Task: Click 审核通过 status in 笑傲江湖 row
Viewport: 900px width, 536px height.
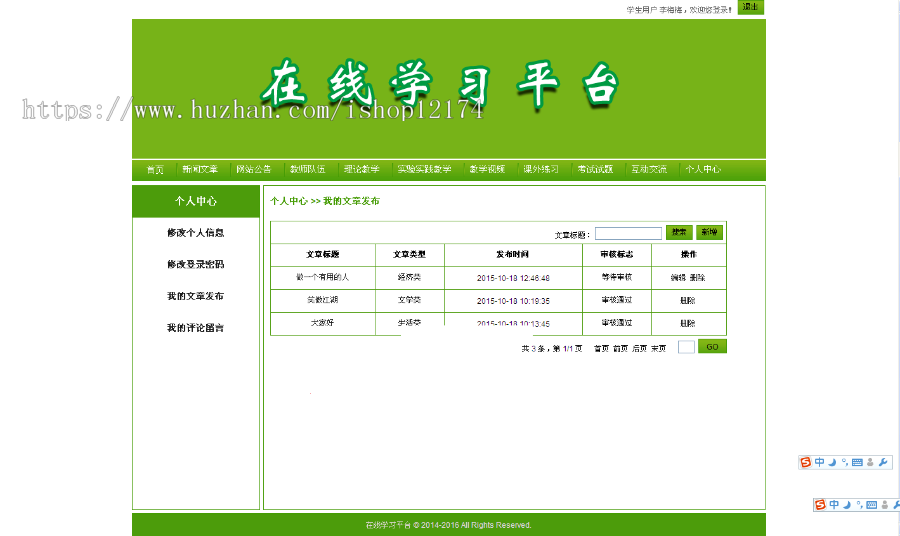Action: click(617, 300)
